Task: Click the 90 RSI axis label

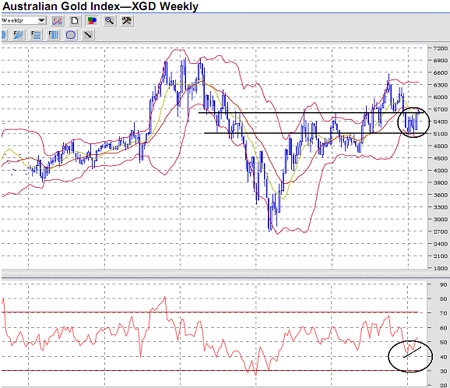Action: click(443, 285)
